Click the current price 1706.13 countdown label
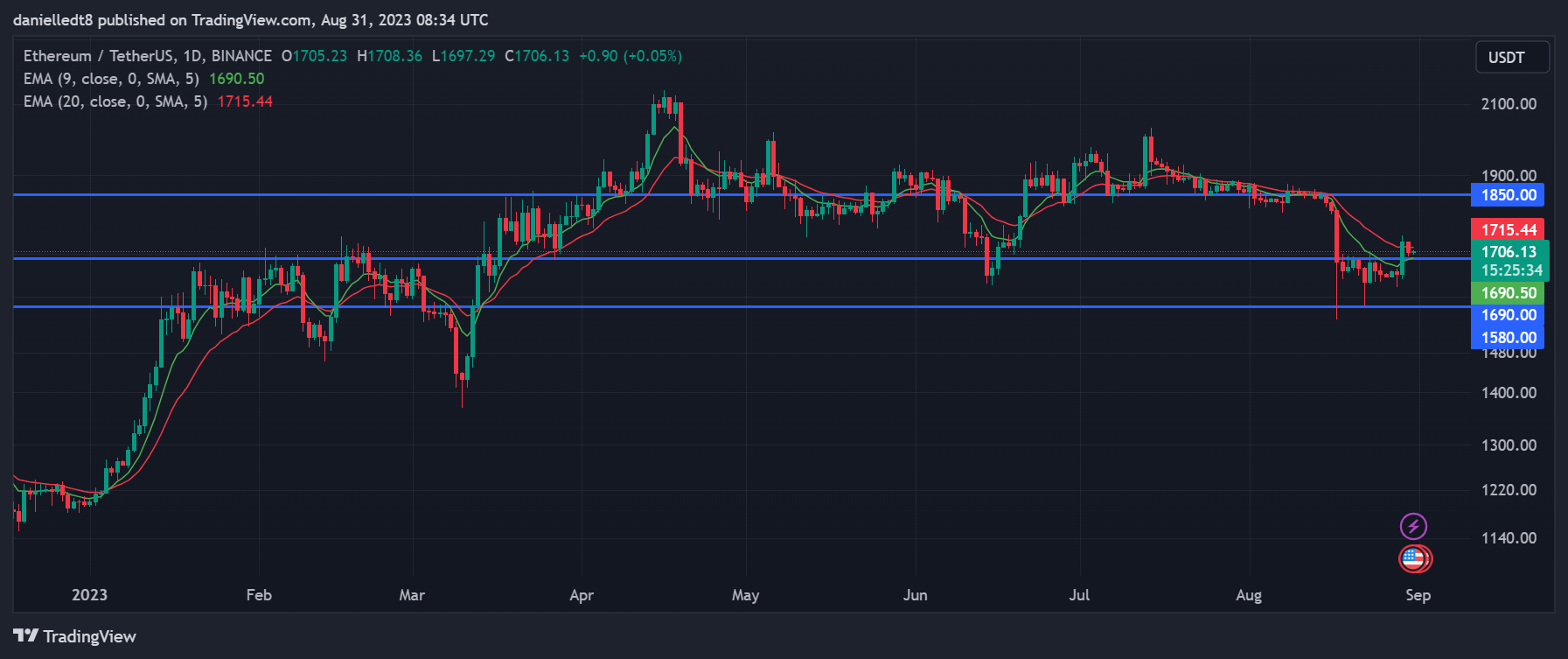Screen dimensions: 1568x659 coord(1509,261)
